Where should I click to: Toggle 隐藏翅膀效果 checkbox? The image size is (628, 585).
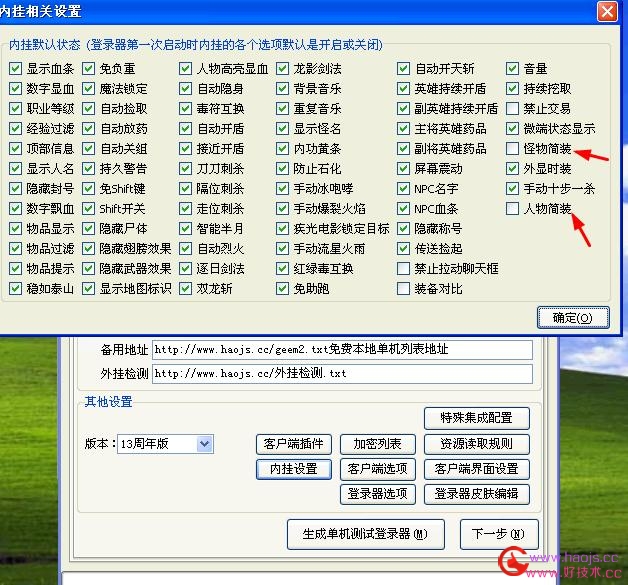pos(88,249)
